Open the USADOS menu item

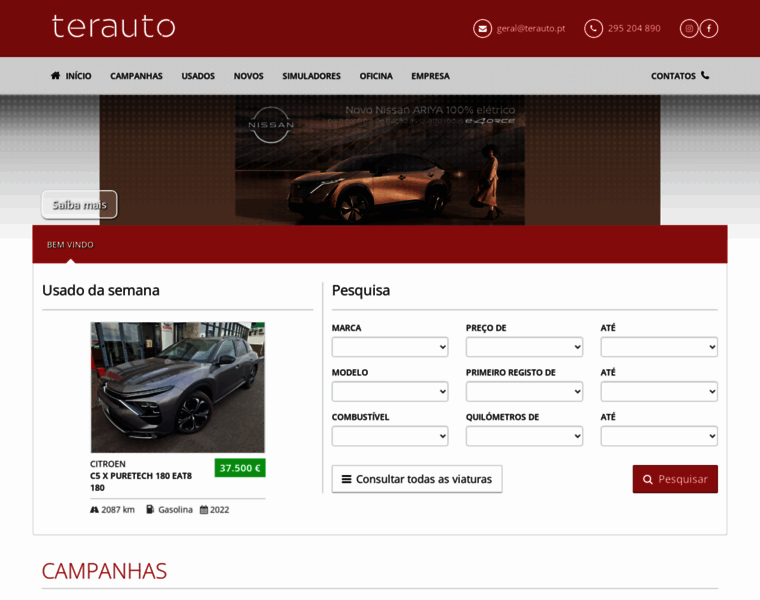(198, 76)
